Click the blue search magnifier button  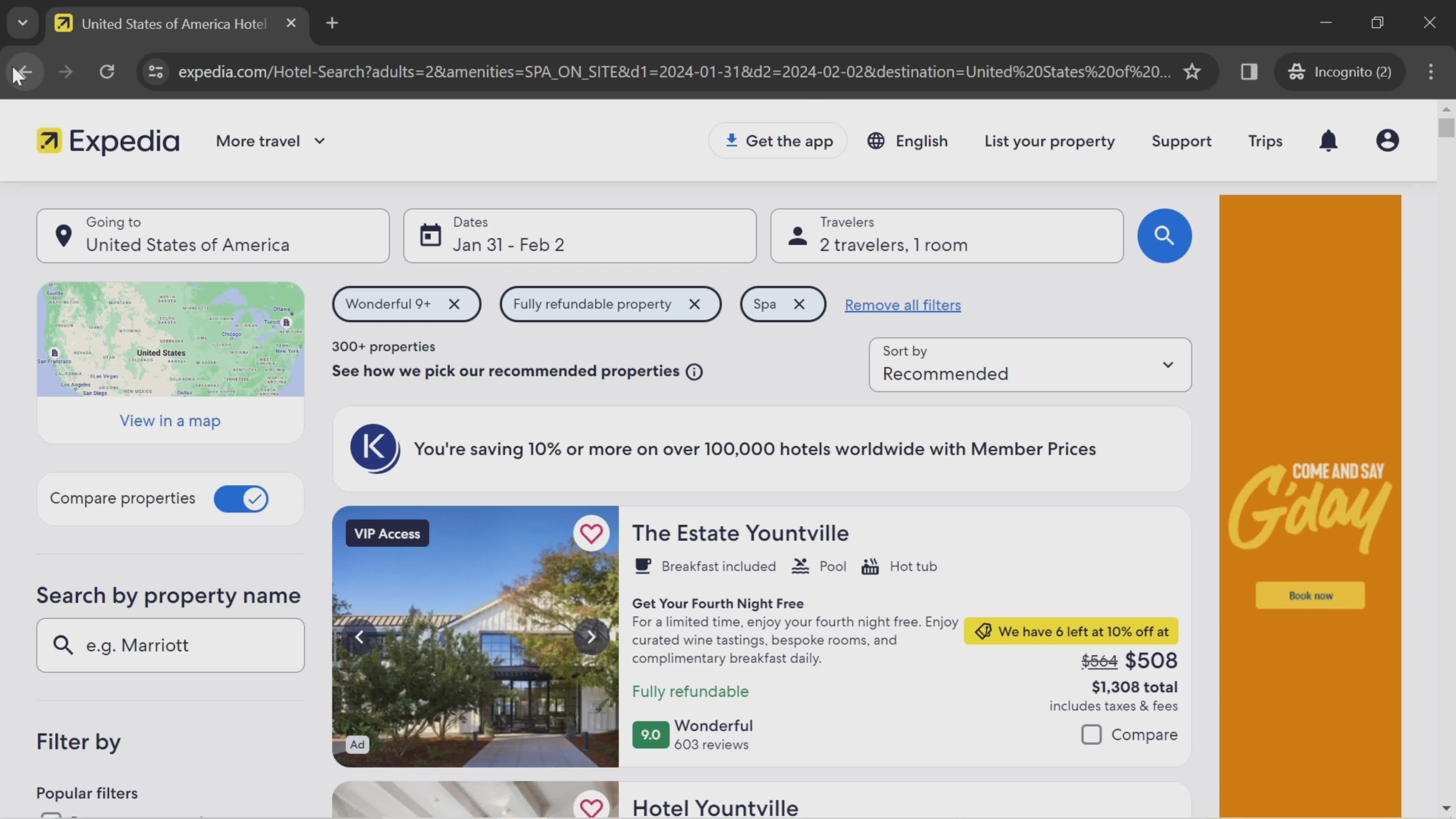(x=1164, y=236)
